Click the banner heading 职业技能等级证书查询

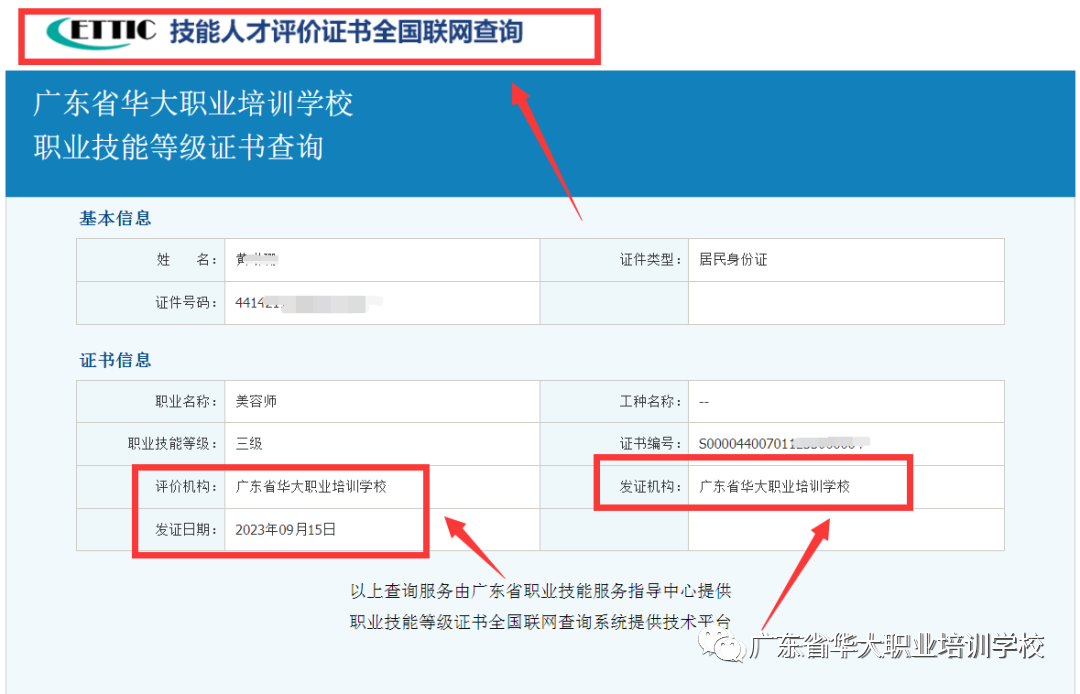(178, 147)
